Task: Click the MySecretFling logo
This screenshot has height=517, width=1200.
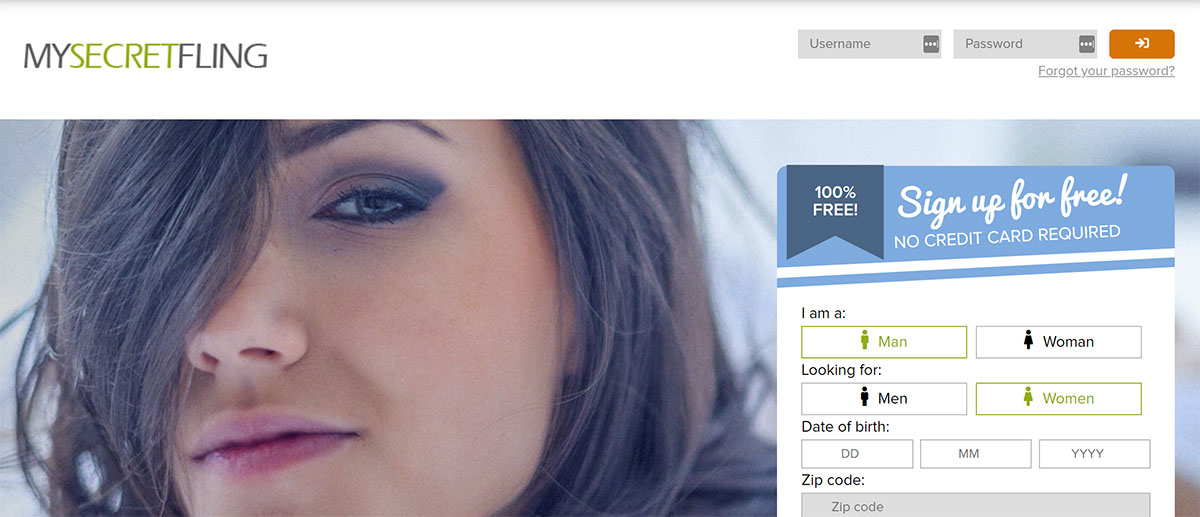Action: click(146, 56)
